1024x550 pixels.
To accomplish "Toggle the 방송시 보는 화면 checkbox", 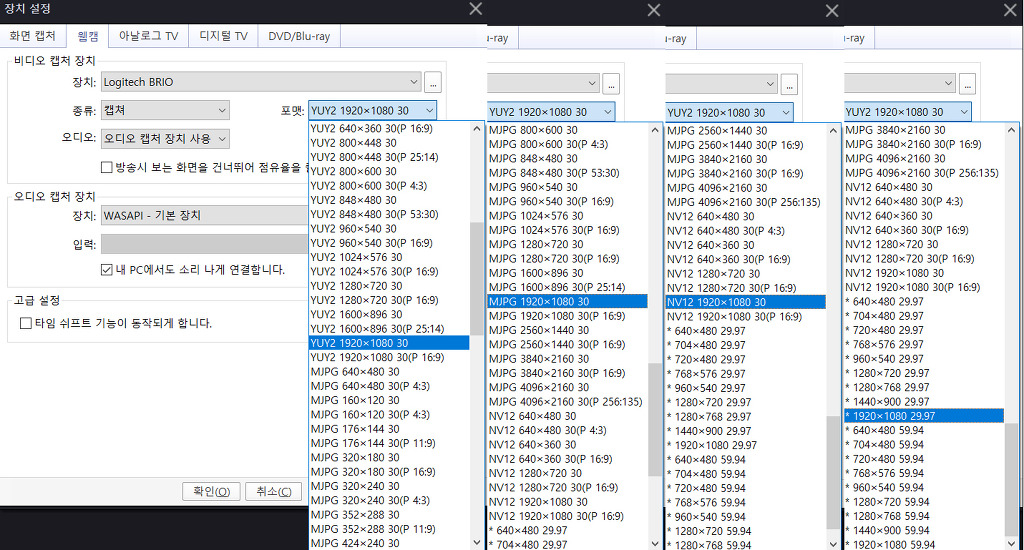I will pyautogui.click(x=107, y=167).
